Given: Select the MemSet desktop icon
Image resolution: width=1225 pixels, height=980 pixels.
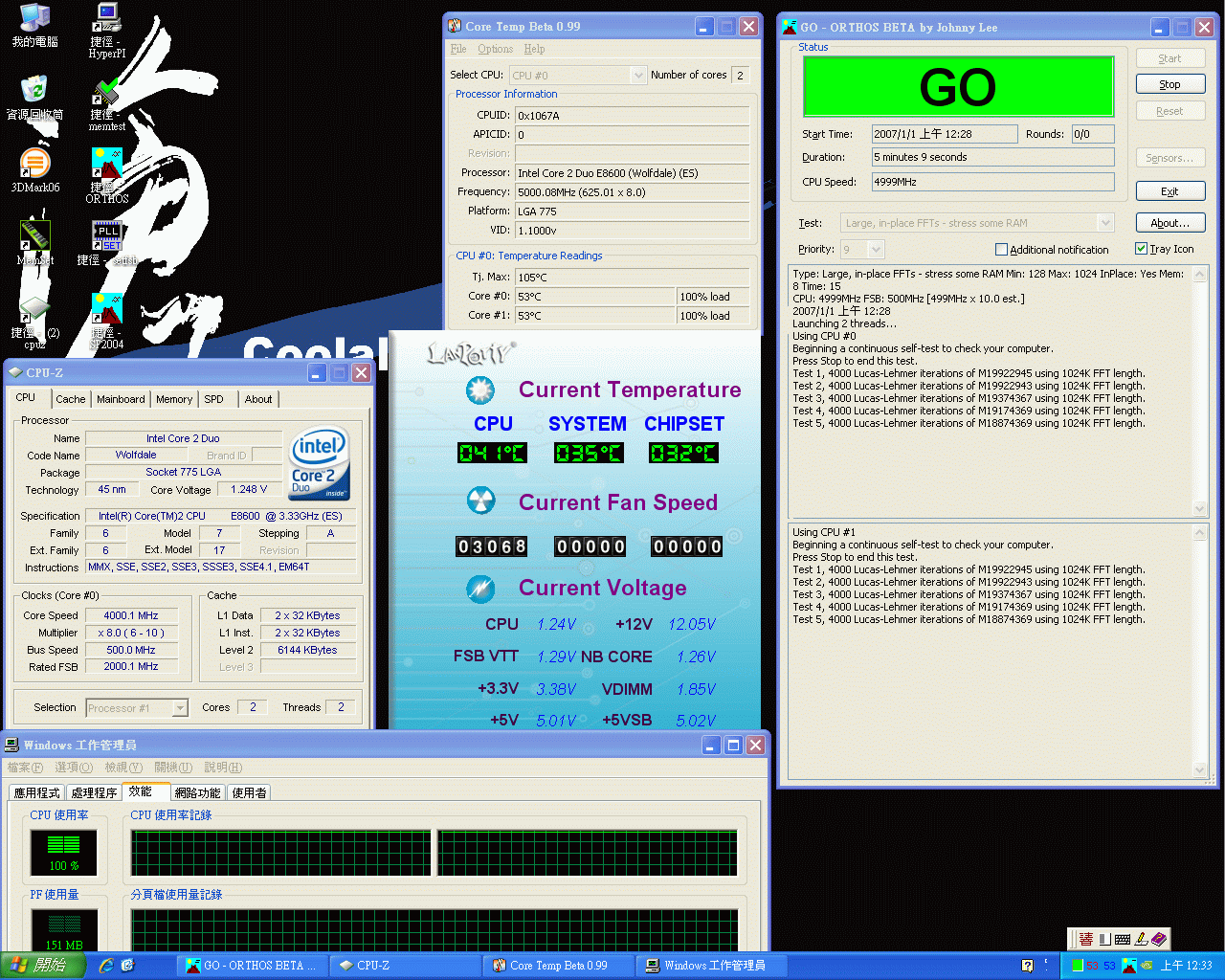Looking at the screenshot, I should 34,244.
